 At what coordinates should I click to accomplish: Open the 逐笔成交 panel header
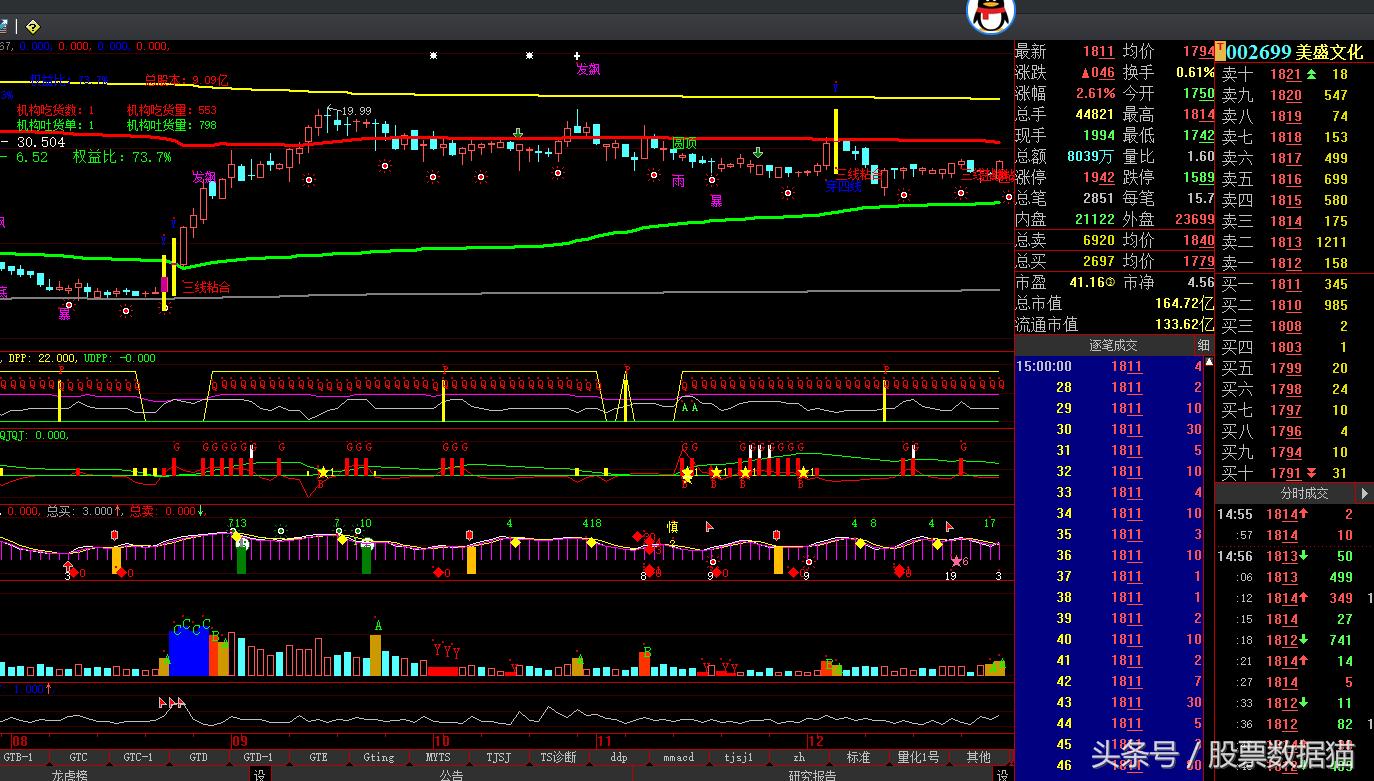pyautogui.click(x=1112, y=346)
